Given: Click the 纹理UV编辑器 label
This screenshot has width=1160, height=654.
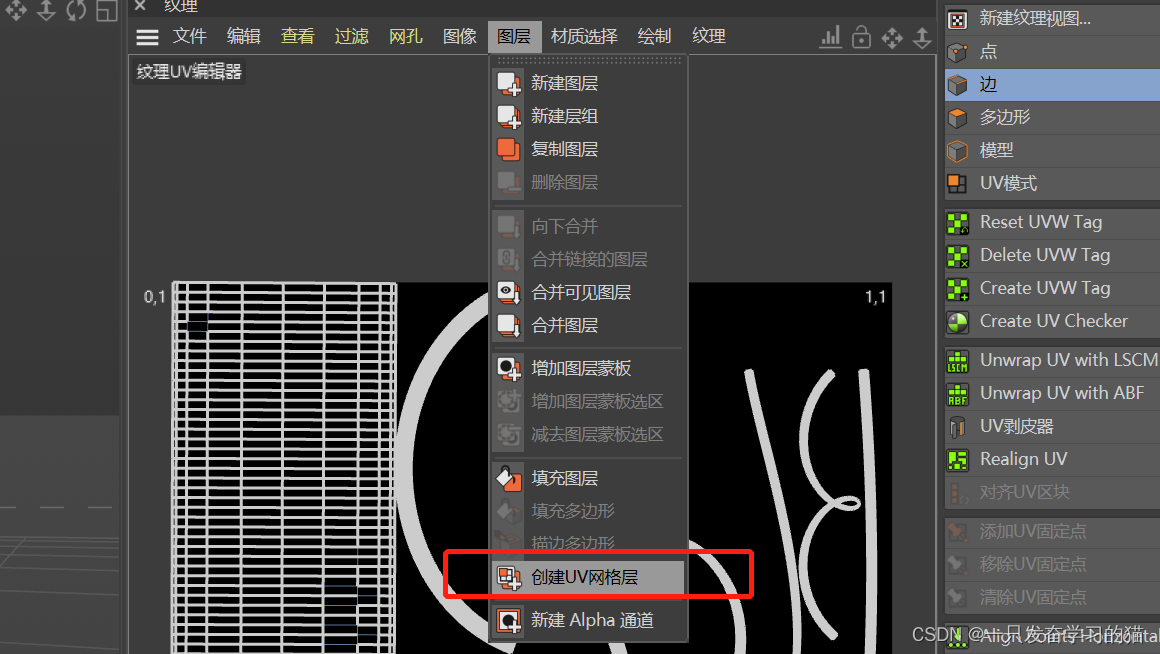Looking at the screenshot, I should [x=189, y=72].
